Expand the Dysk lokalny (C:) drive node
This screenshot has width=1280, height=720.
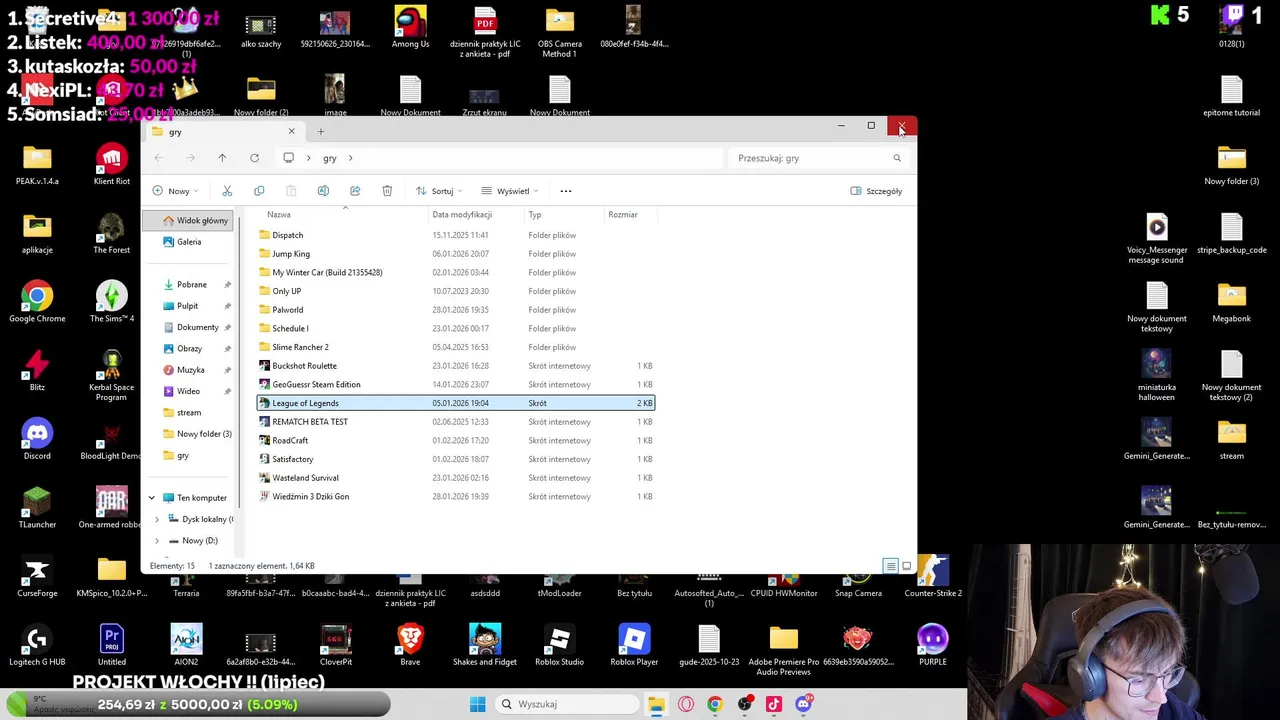click(157, 519)
